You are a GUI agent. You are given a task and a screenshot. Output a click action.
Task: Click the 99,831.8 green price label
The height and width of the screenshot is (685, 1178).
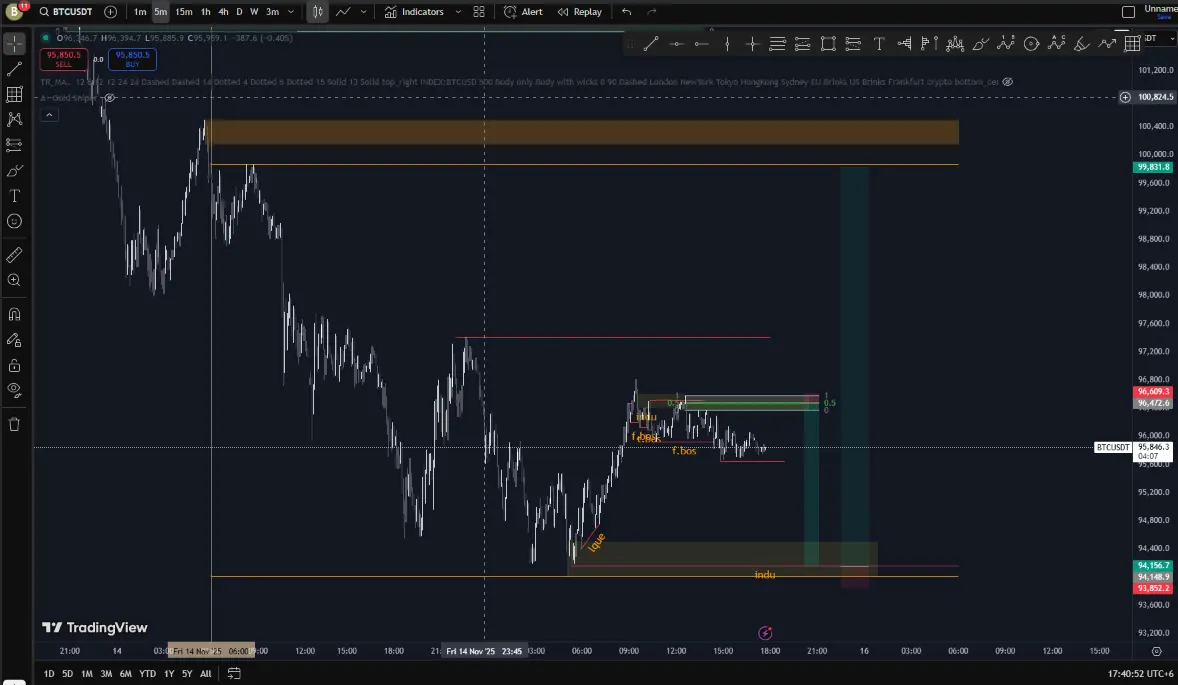[1152, 167]
